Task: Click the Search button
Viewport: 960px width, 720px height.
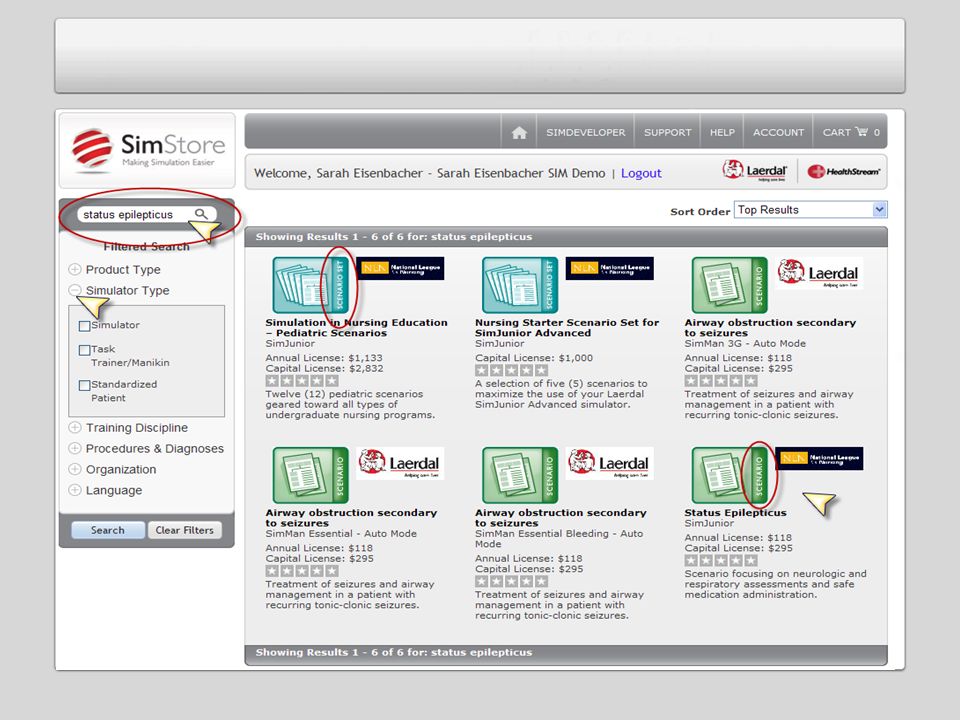Action: click(x=108, y=530)
